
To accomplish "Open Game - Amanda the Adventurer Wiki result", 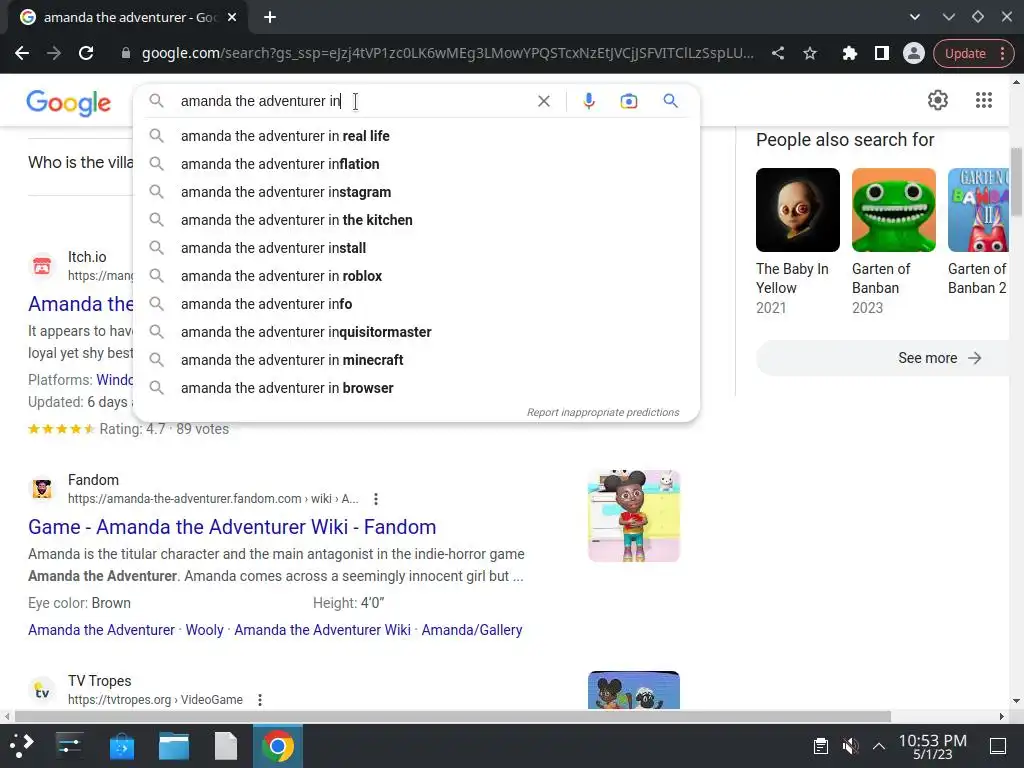I will (232, 527).
